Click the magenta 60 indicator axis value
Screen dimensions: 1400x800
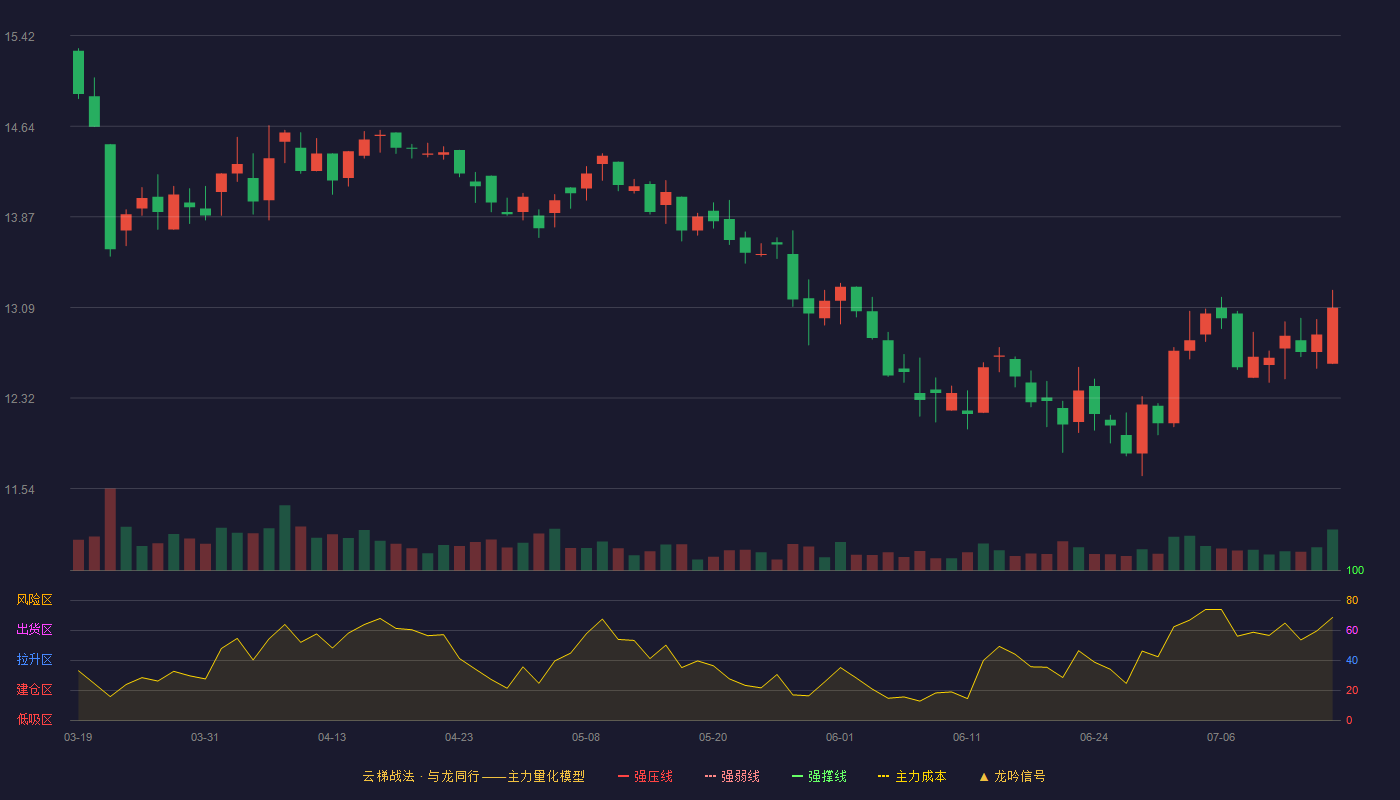click(x=1352, y=630)
